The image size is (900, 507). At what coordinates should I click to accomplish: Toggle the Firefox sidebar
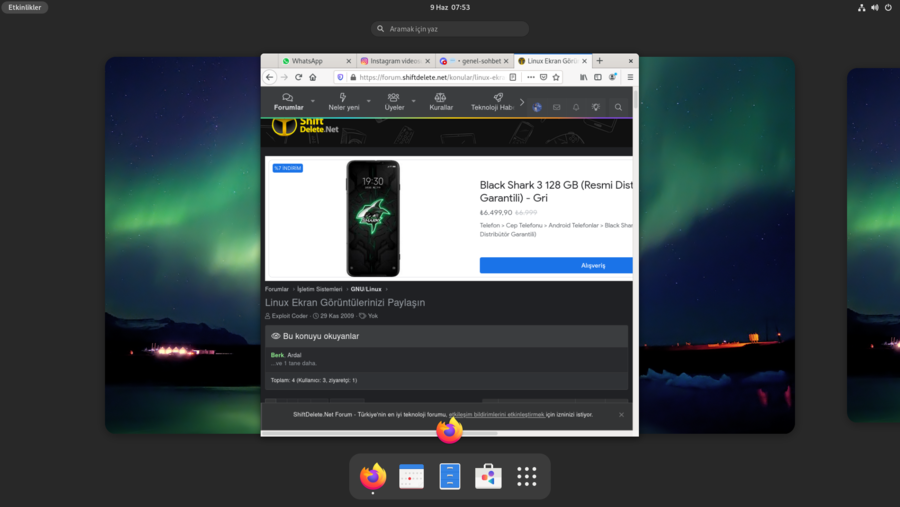pos(598,77)
